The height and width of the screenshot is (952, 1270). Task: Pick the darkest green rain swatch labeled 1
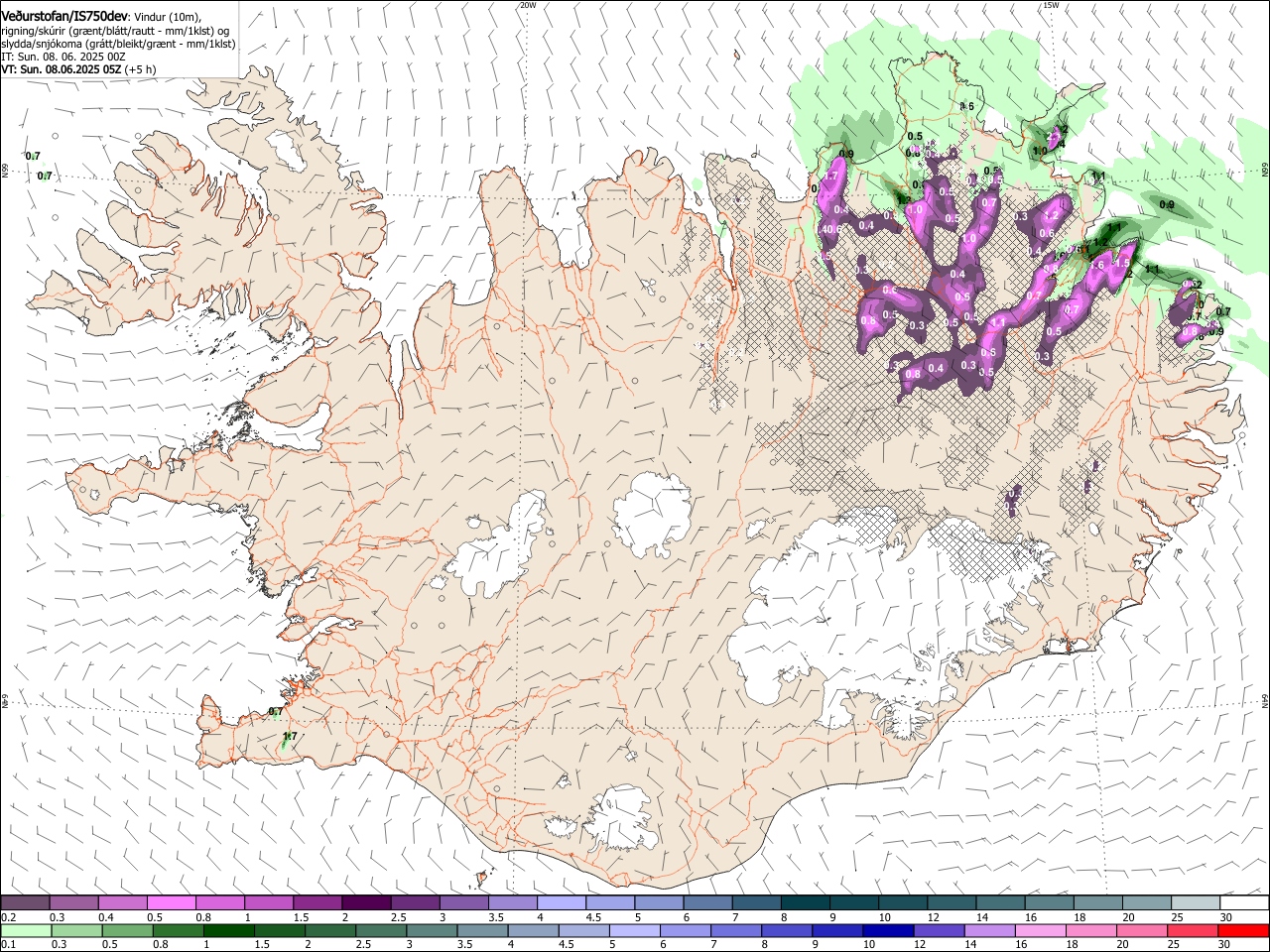(227, 931)
